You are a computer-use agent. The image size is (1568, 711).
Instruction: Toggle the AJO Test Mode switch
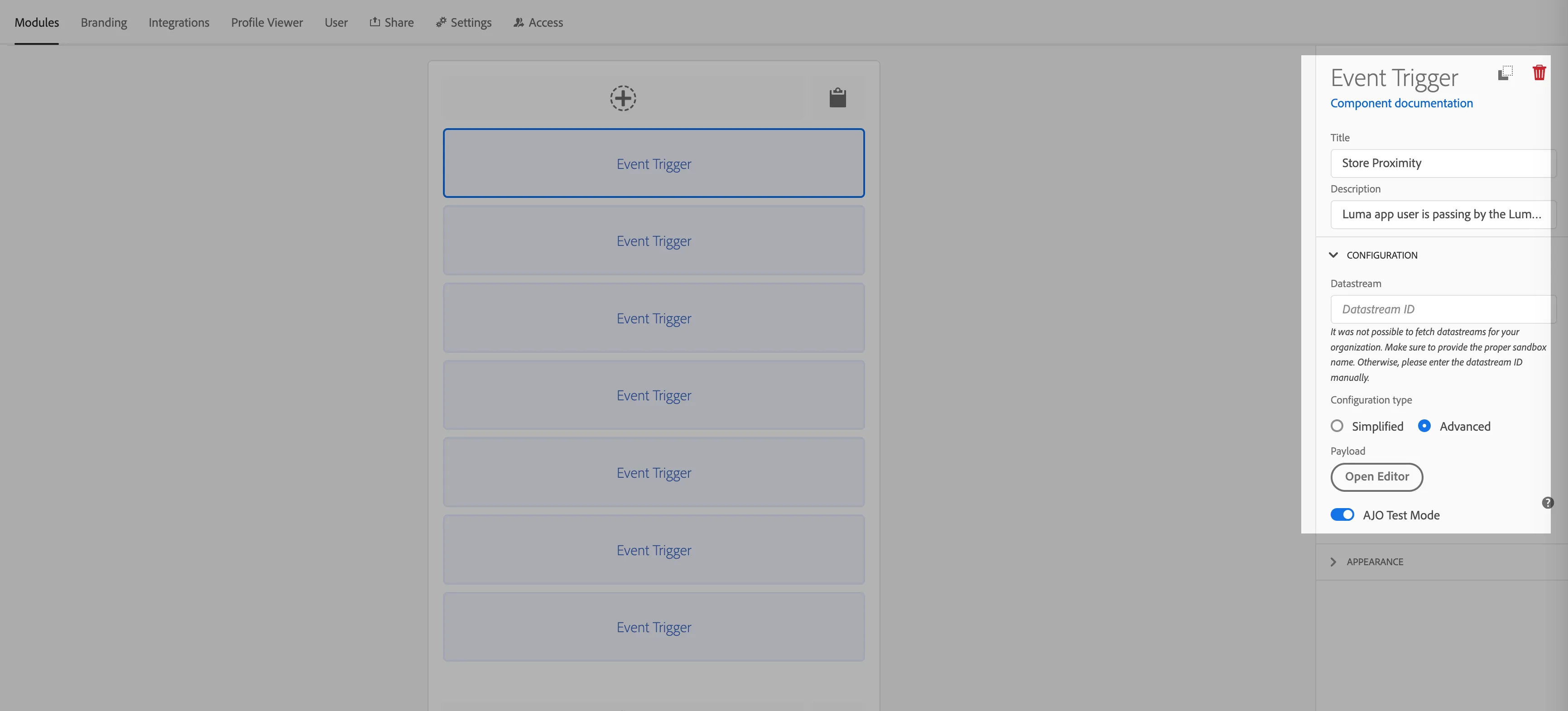click(1342, 515)
